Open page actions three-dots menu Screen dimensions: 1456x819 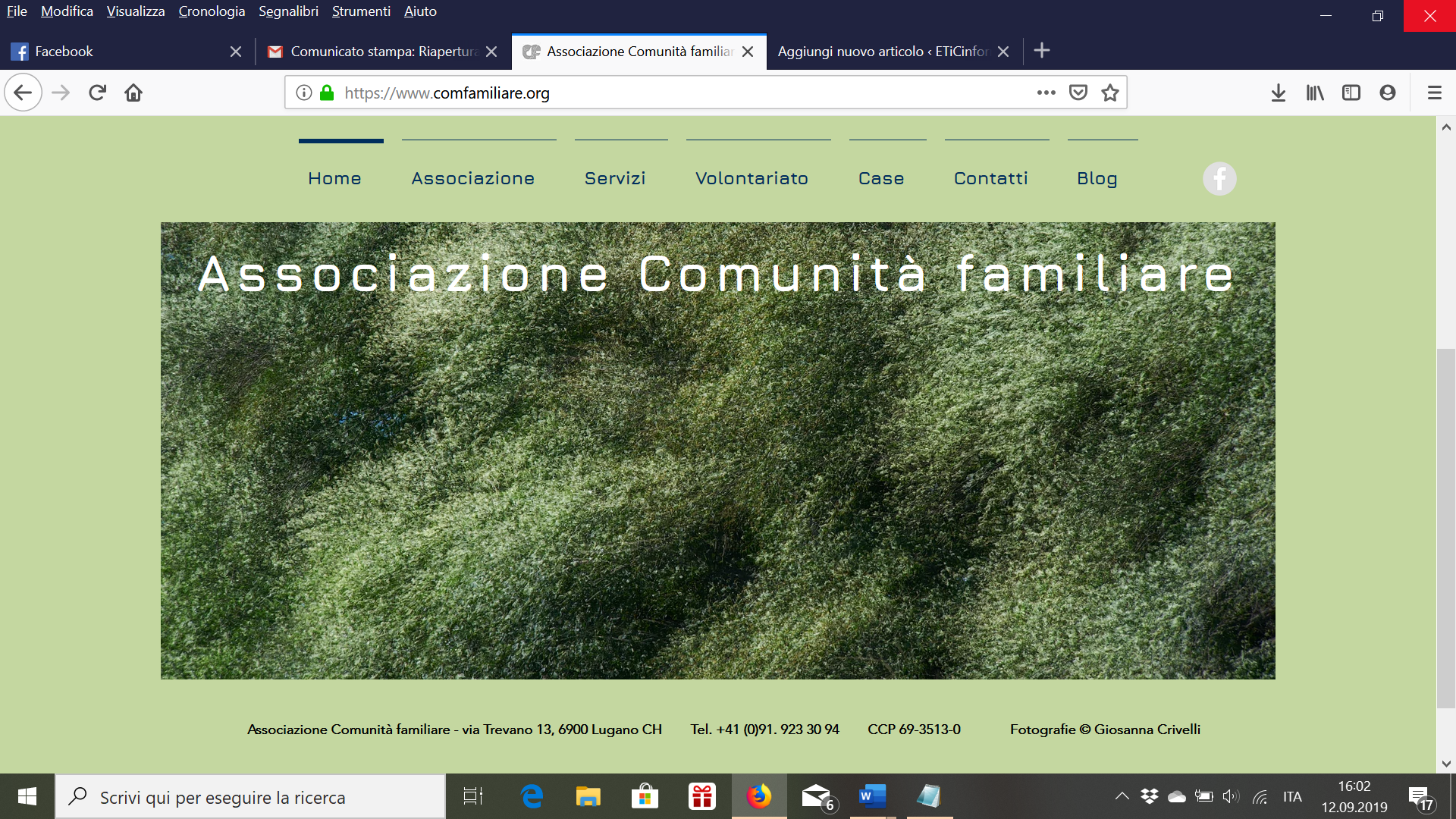point(1046,93)
